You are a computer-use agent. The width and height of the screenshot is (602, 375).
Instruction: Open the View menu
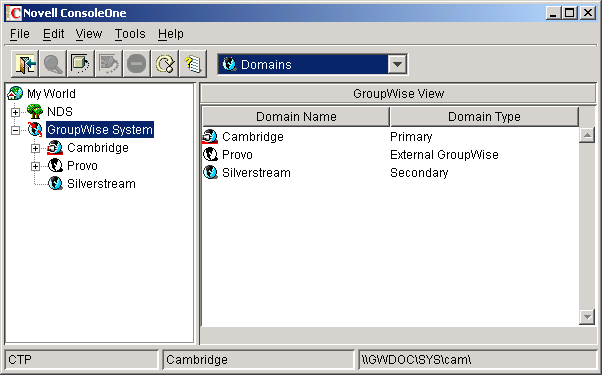tap(89, 34)
